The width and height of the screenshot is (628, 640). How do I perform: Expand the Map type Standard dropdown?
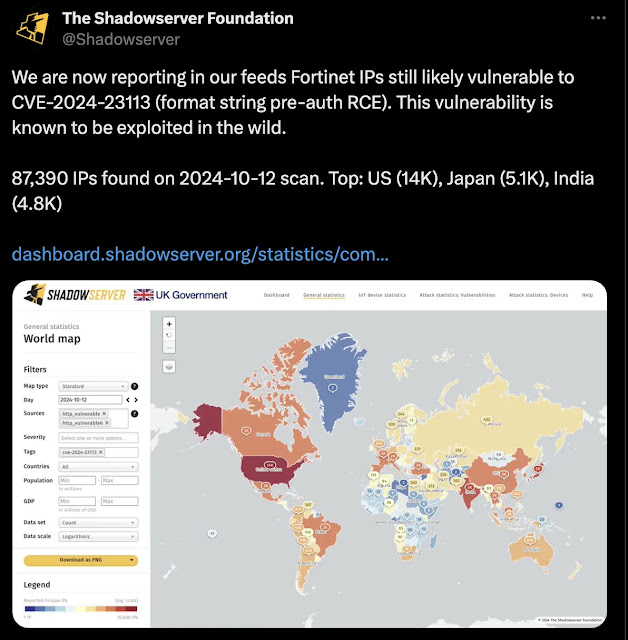point(93,386)
